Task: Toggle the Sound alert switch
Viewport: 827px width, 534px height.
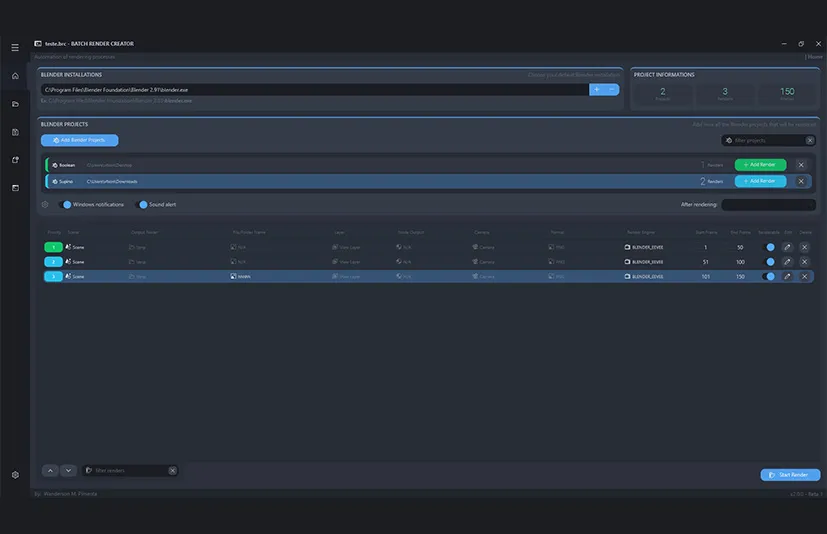Action: click(141, 205)
